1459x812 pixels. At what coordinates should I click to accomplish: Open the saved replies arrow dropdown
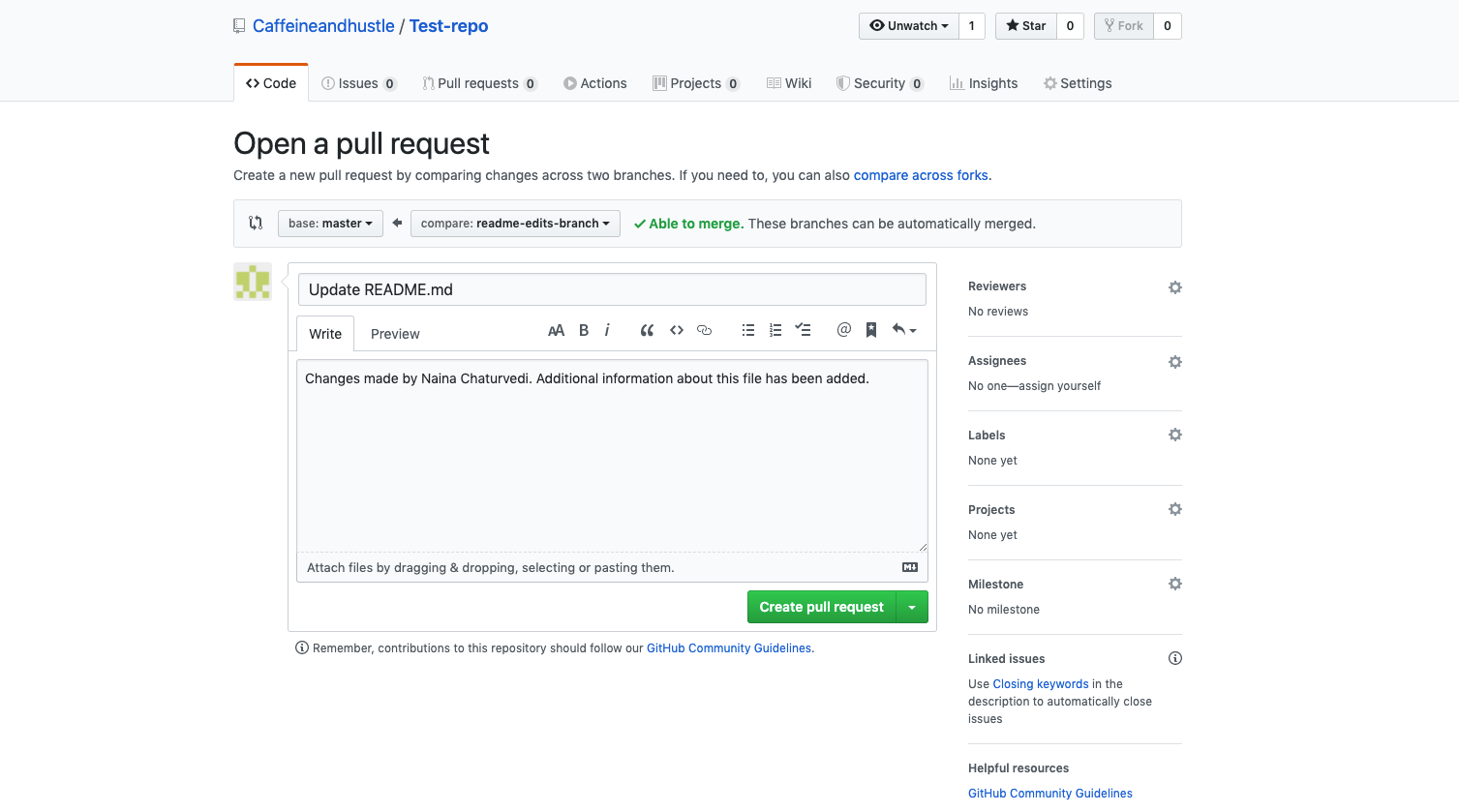coord(904,330)
